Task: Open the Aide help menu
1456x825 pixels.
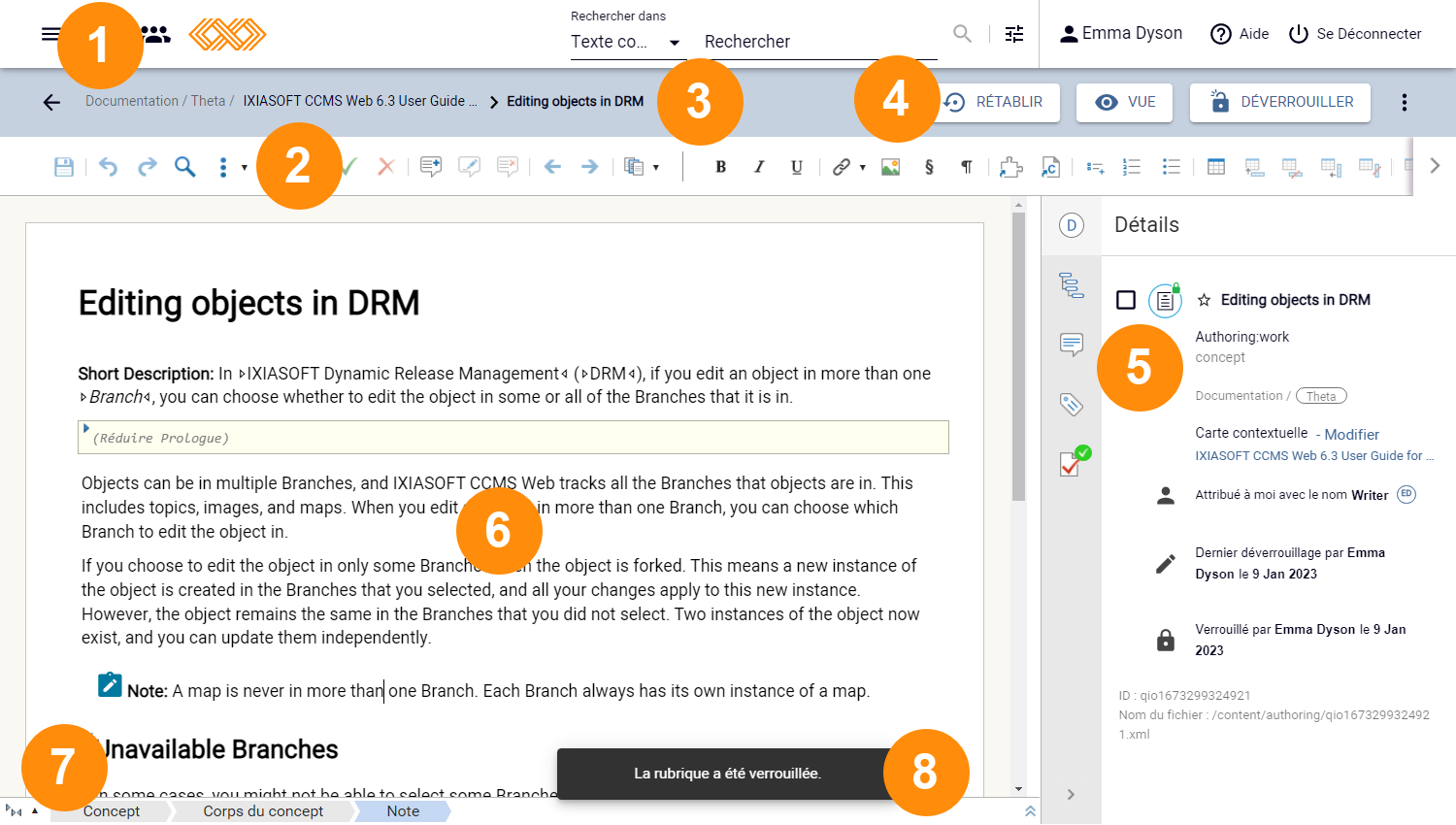Action: tap(1240, 34)
